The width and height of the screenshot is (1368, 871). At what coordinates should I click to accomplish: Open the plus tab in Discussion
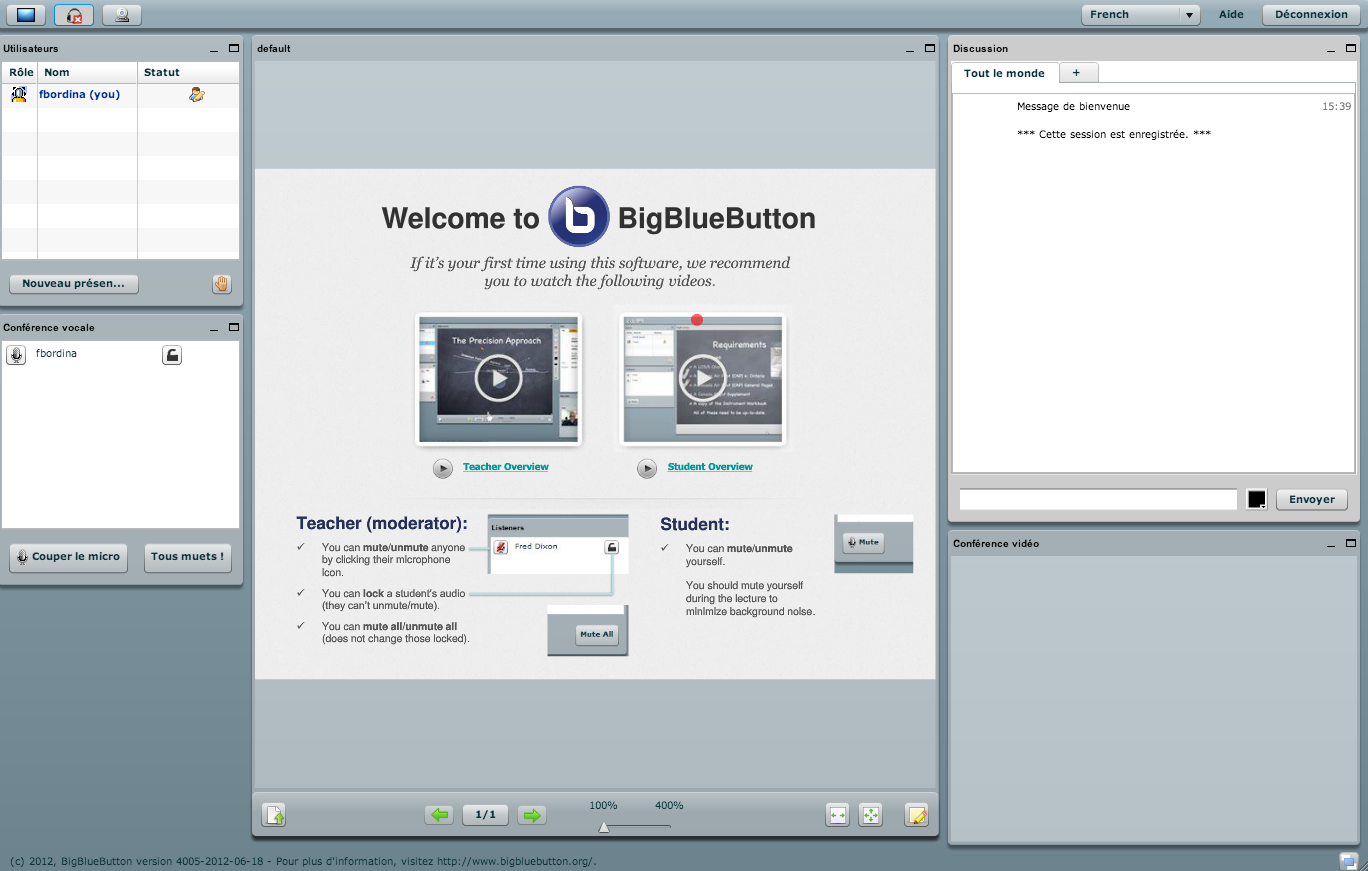[x=1077, y=73]
